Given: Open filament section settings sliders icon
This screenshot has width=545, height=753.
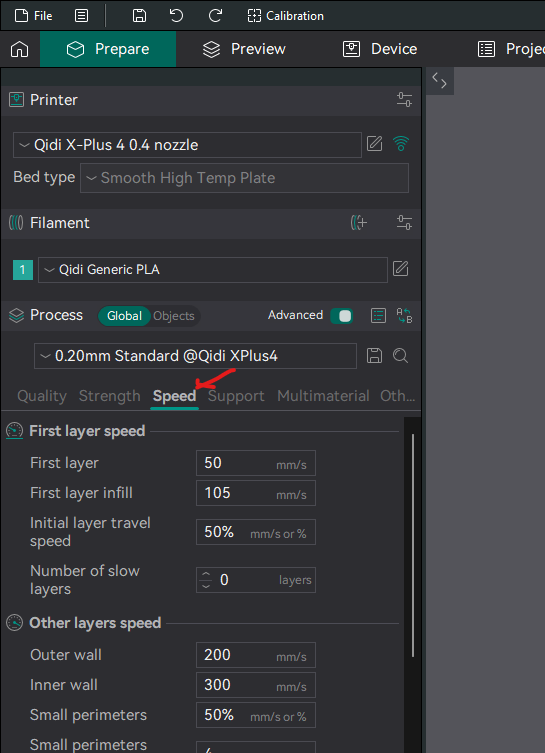Looking at the screenshot, I should (x=404, y=223).
